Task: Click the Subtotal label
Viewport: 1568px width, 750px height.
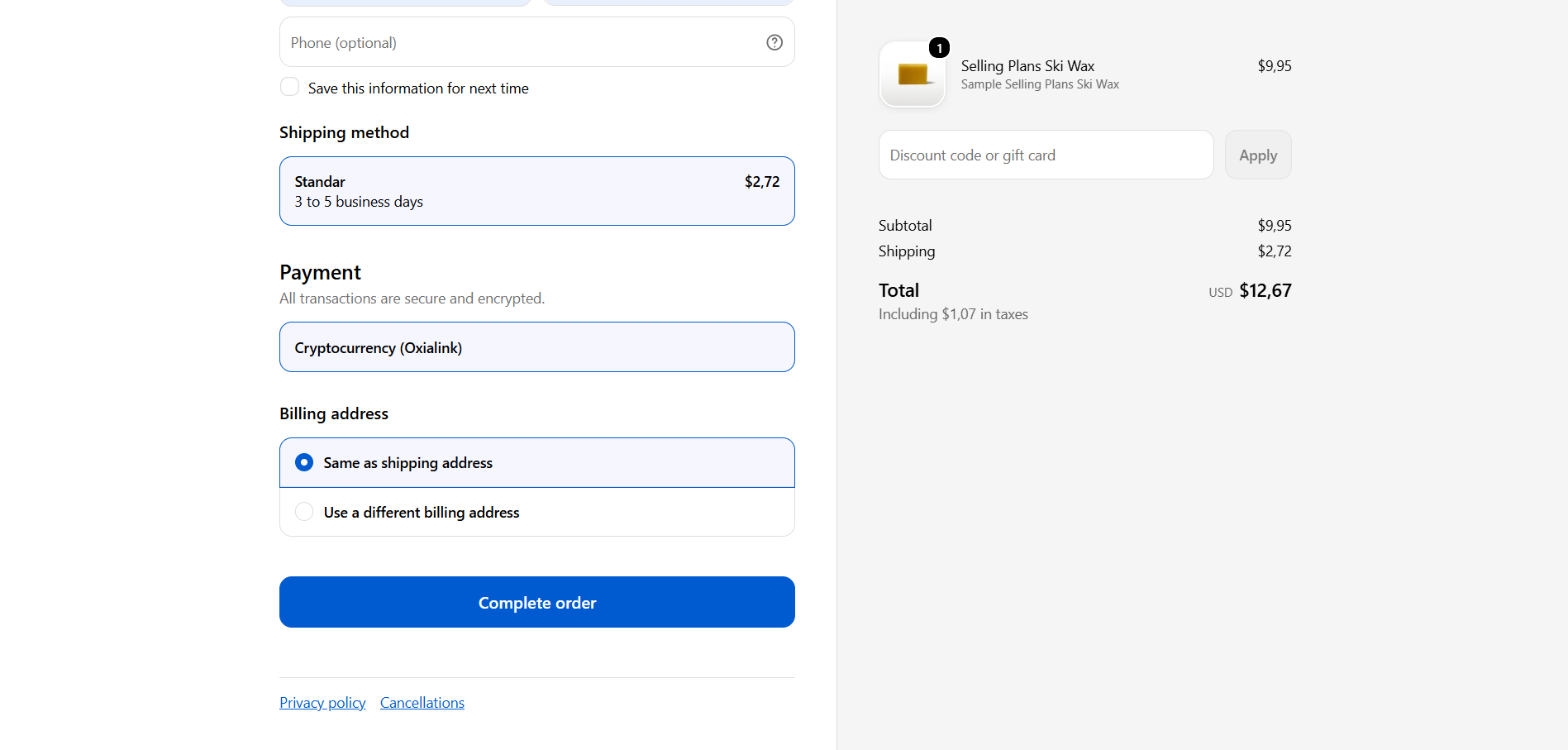Action: pos(905,226)
